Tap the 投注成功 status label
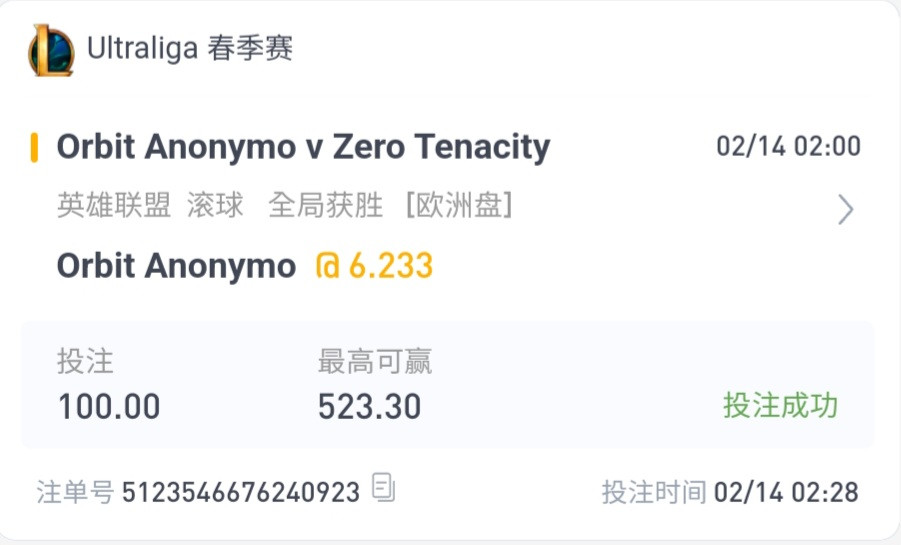The height and width of the screenshot is (545, 901). coord(780,405)
